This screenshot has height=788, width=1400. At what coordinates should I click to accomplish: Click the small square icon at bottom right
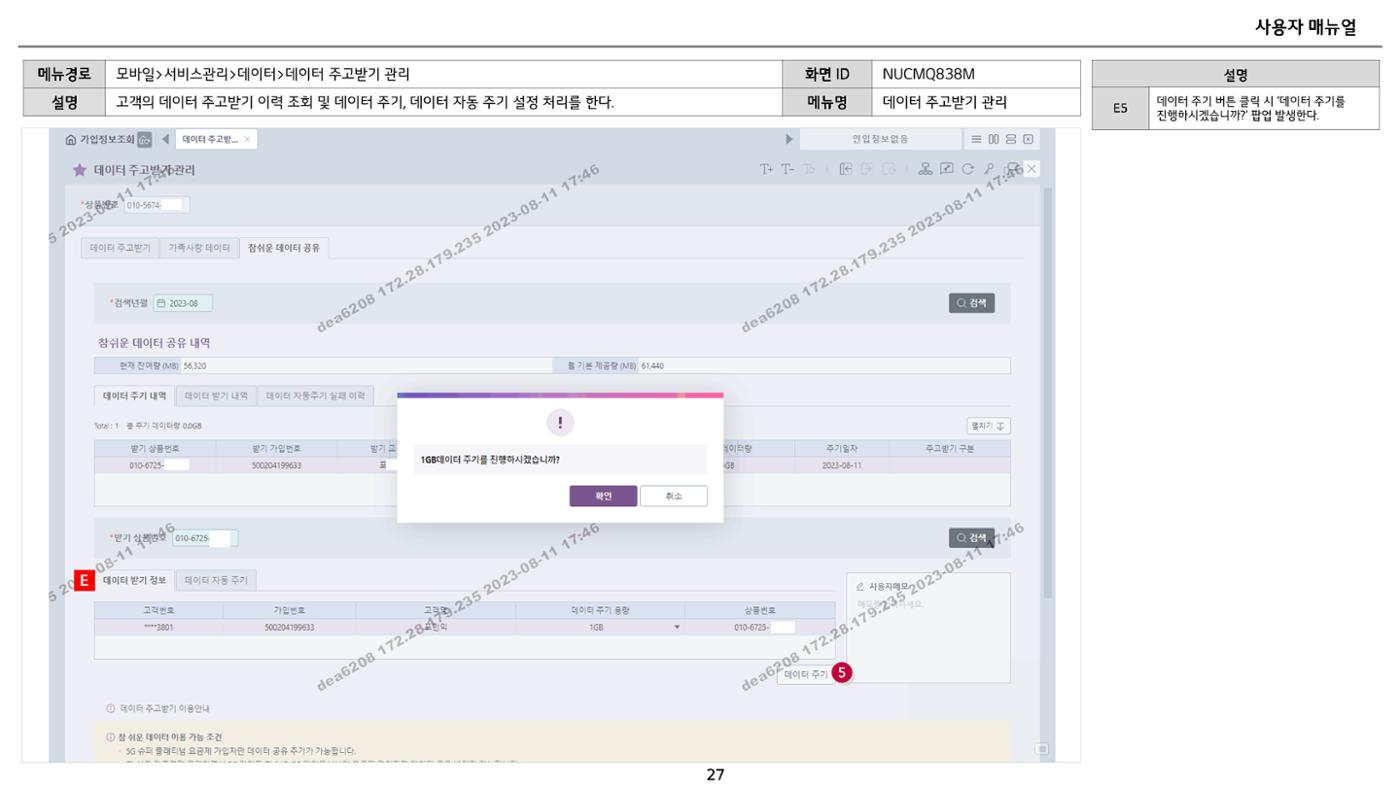tap(1041, 748)
